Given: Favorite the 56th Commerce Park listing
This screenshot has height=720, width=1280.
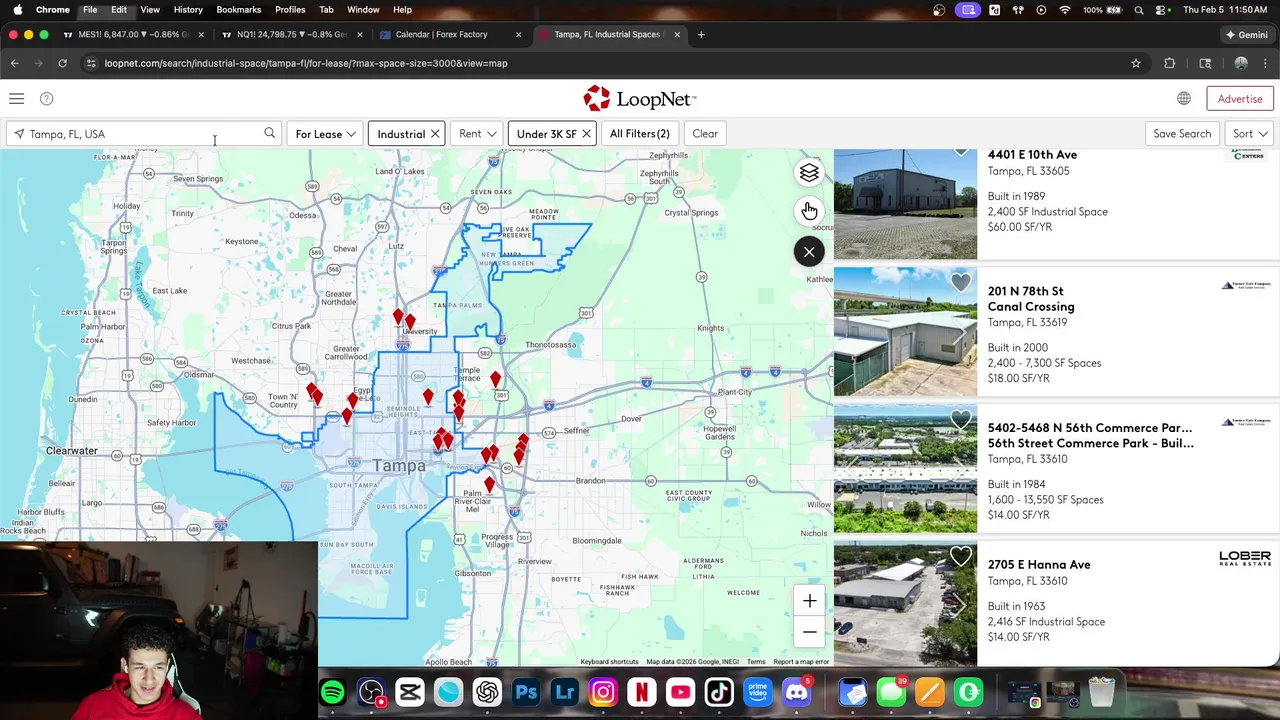Looking at the screenshot, I should point(961,420).
